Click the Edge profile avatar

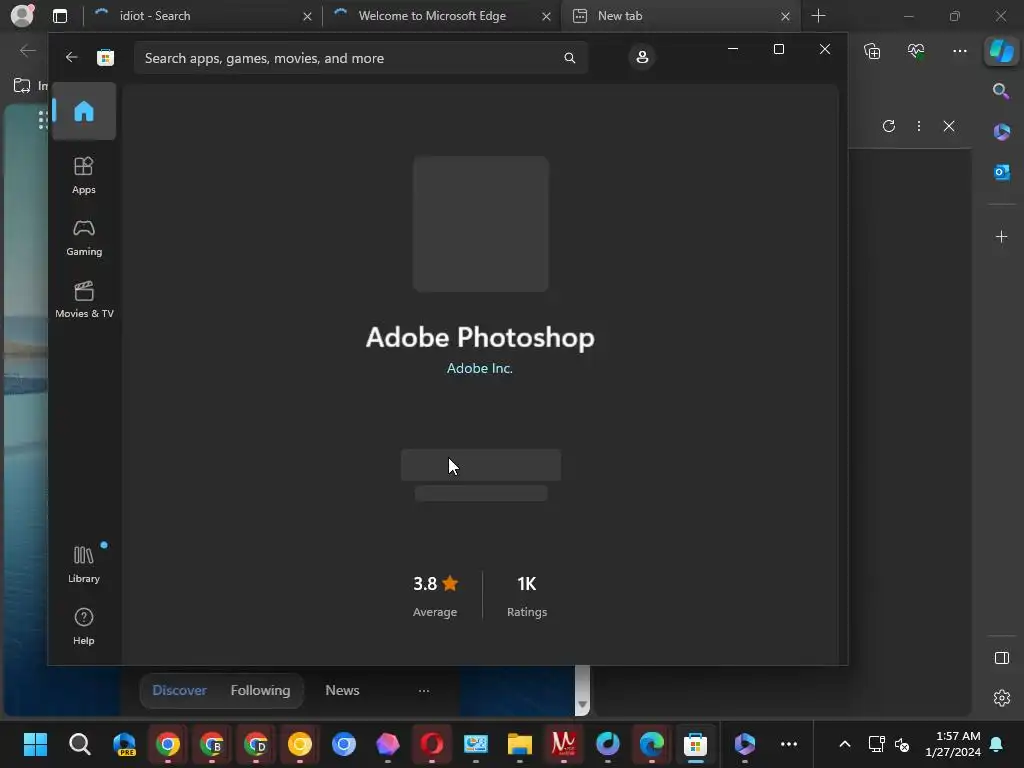click(22, 15)
